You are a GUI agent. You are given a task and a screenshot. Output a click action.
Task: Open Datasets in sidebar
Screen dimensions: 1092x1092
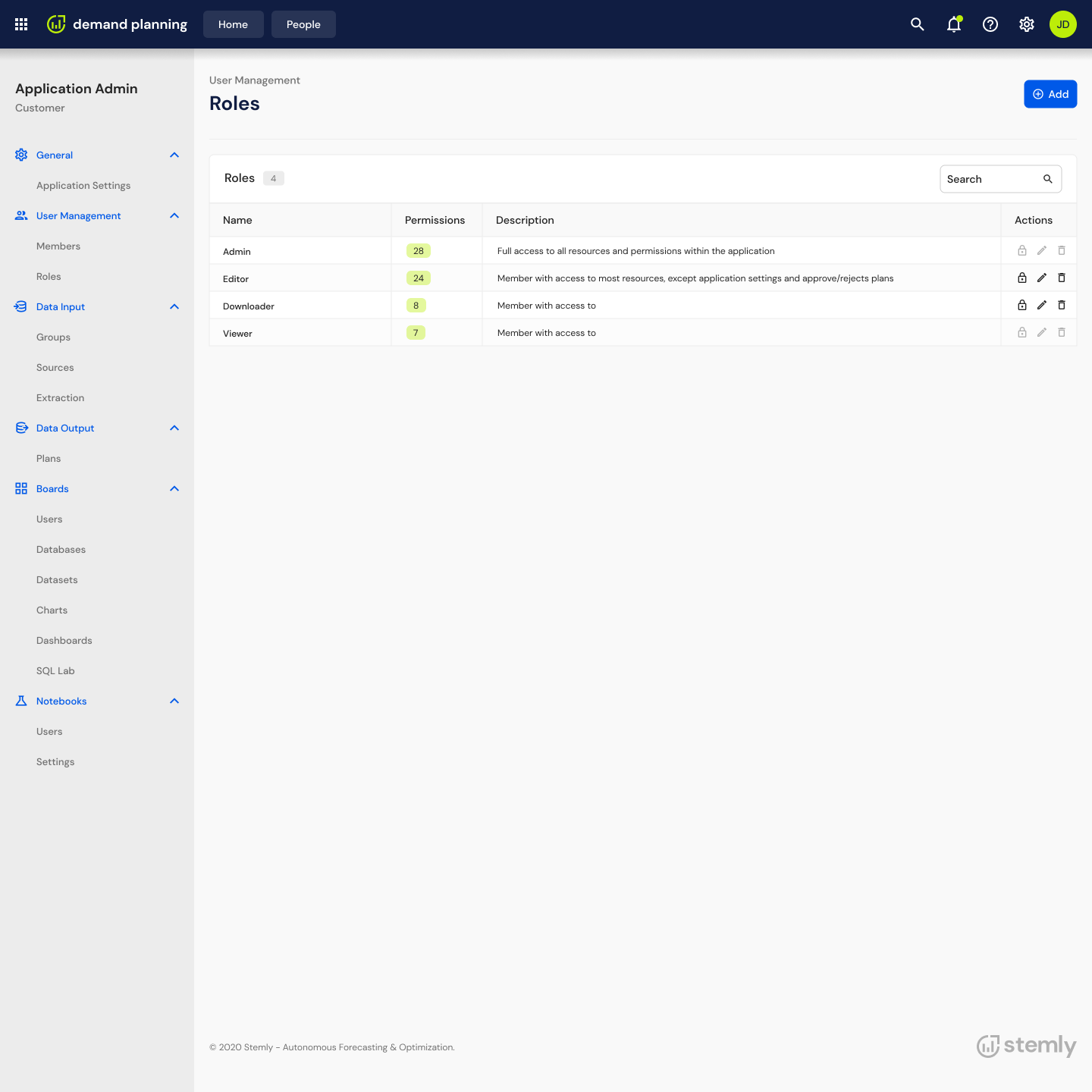point(57,579)
